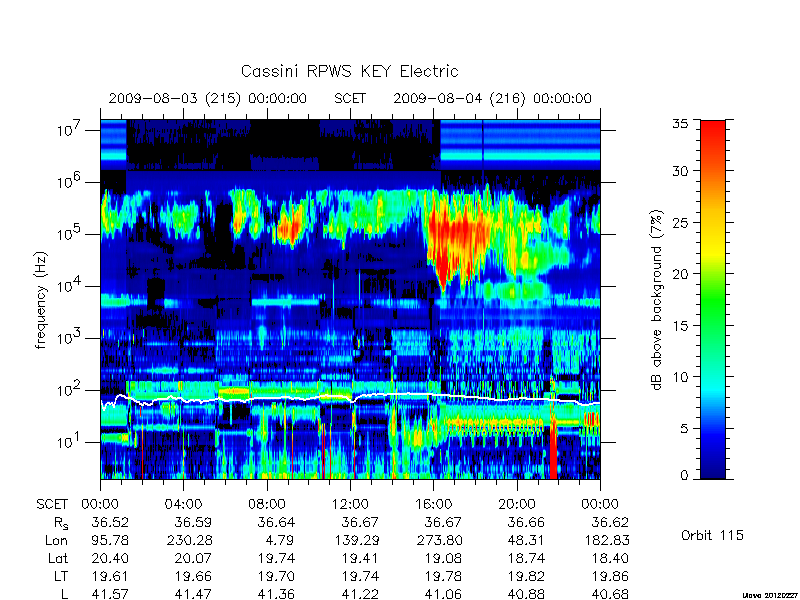This screenshot has width=800, height=600.
Task: Click the L value 41.22
Action: coord(360,594)
